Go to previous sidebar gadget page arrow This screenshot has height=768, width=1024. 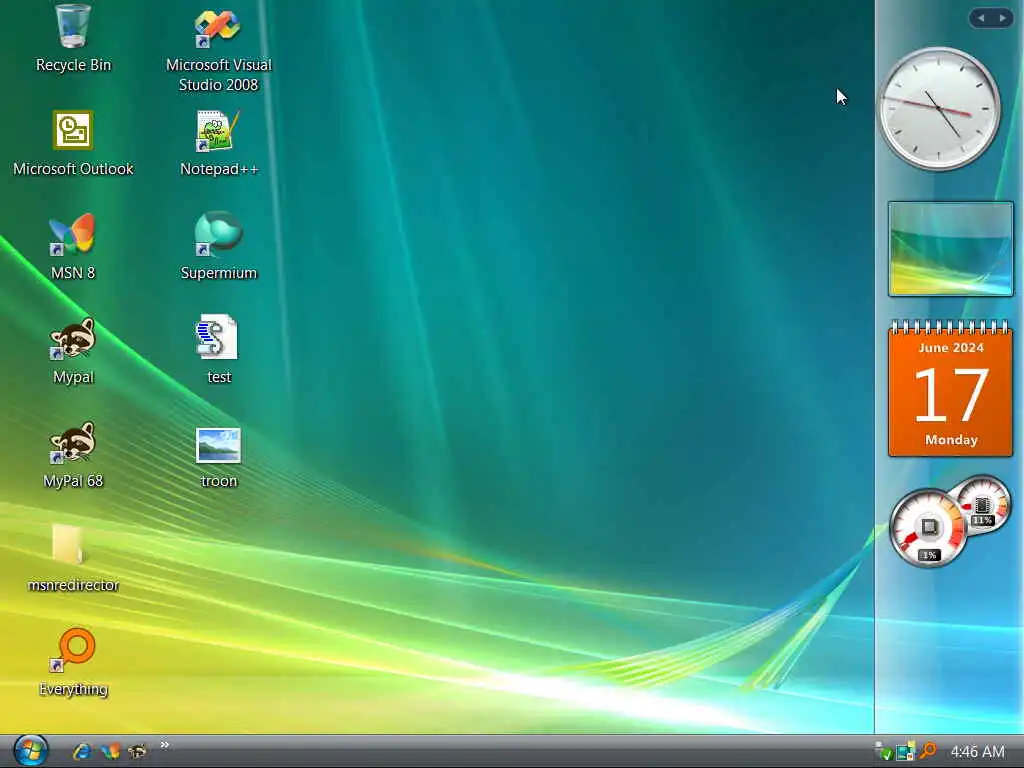coord(981,18)
